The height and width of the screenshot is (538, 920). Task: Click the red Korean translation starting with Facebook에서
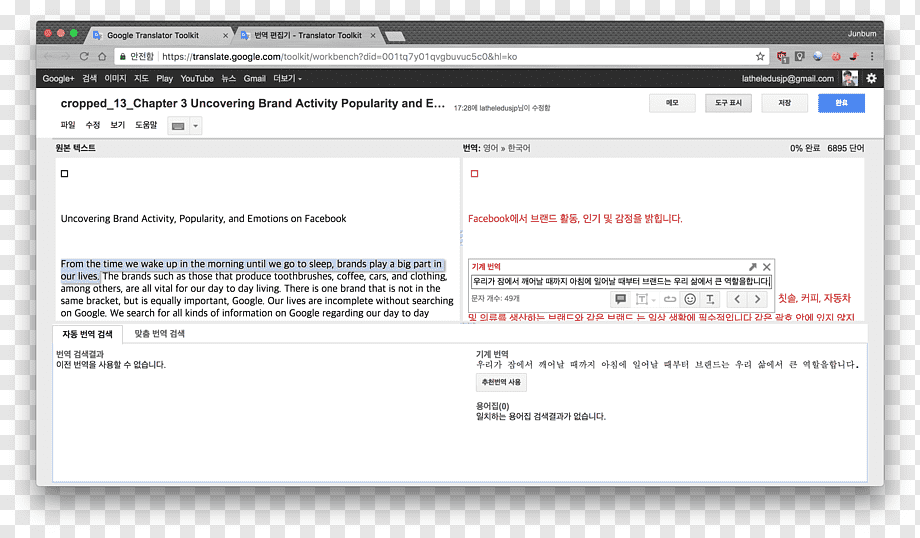coord(575,218)
